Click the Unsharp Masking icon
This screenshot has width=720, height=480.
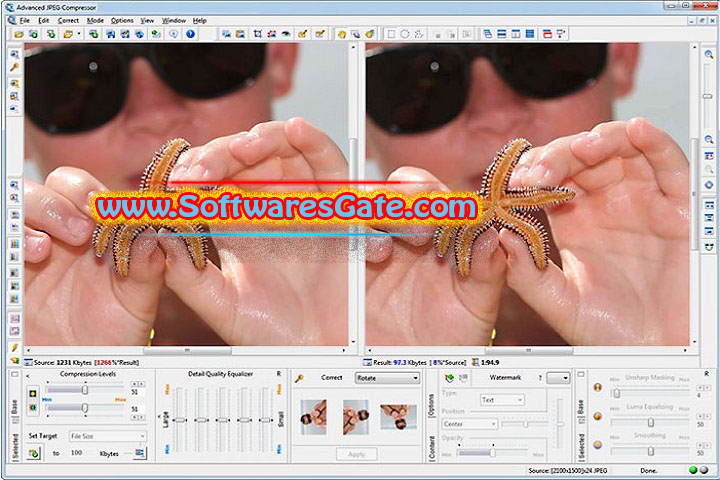click(597, 387)
